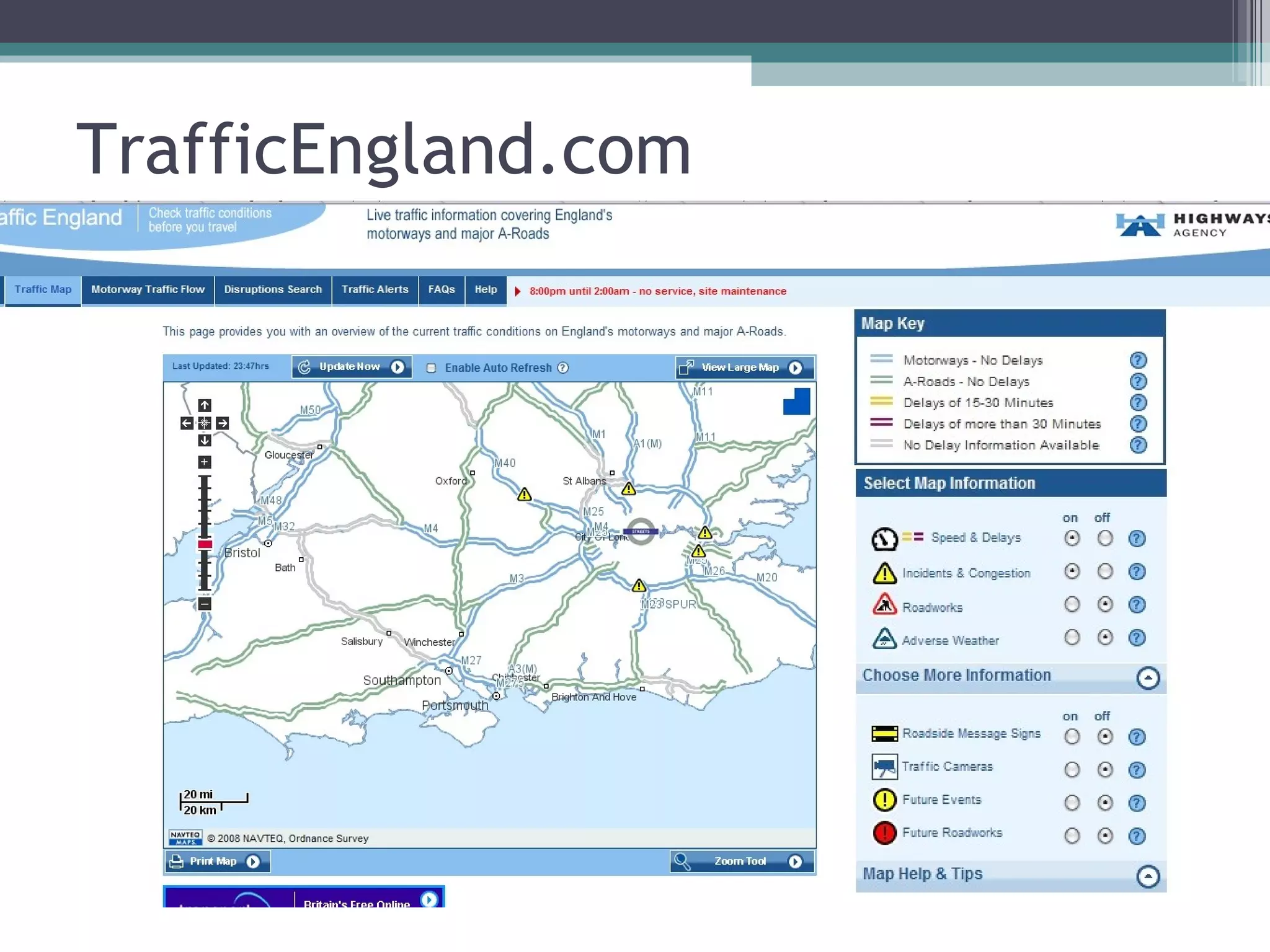Click the Britain's Free Online banner
The width and height of the screenshot is (1270, 952).
[x=304, y=897]
